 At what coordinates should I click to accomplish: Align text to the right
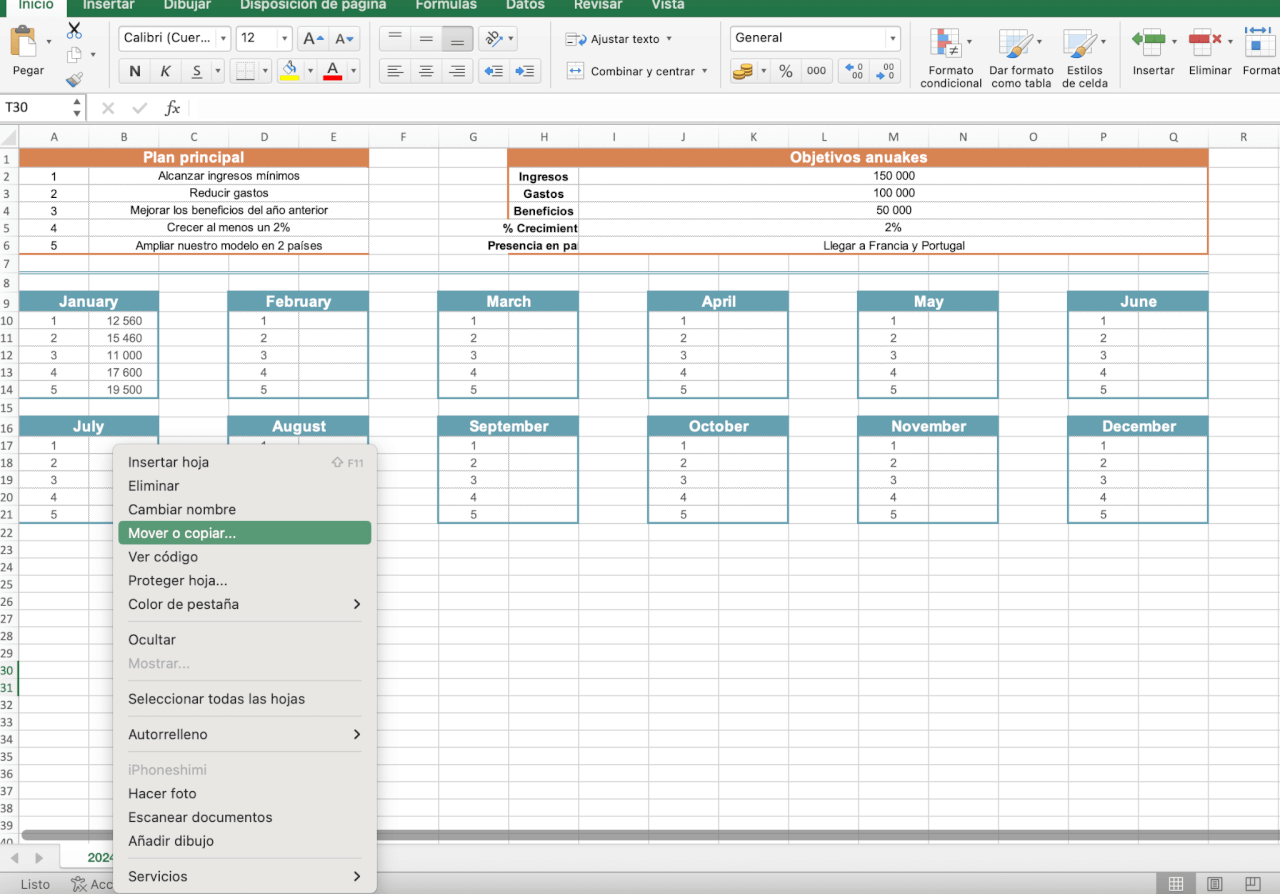(457, 71)
